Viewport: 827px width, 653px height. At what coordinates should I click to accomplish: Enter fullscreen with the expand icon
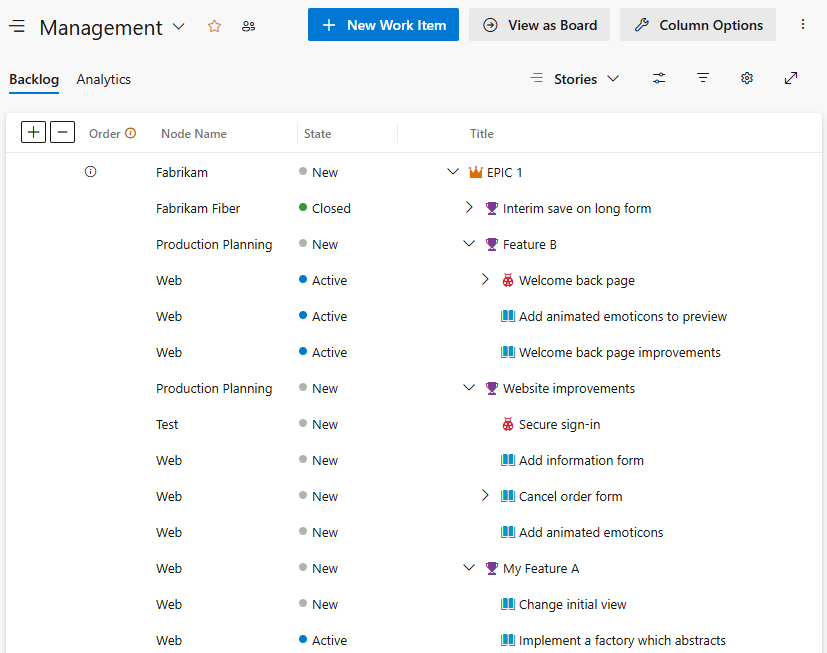click(x=791, y=77)
